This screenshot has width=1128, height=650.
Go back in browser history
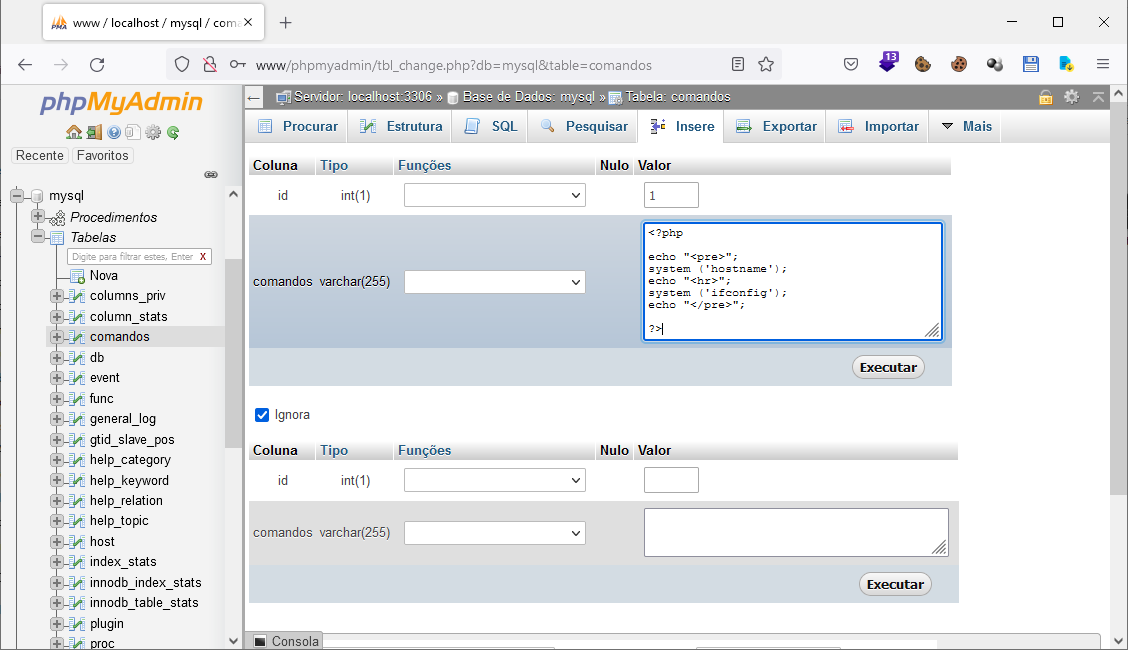tap(25, 65)
